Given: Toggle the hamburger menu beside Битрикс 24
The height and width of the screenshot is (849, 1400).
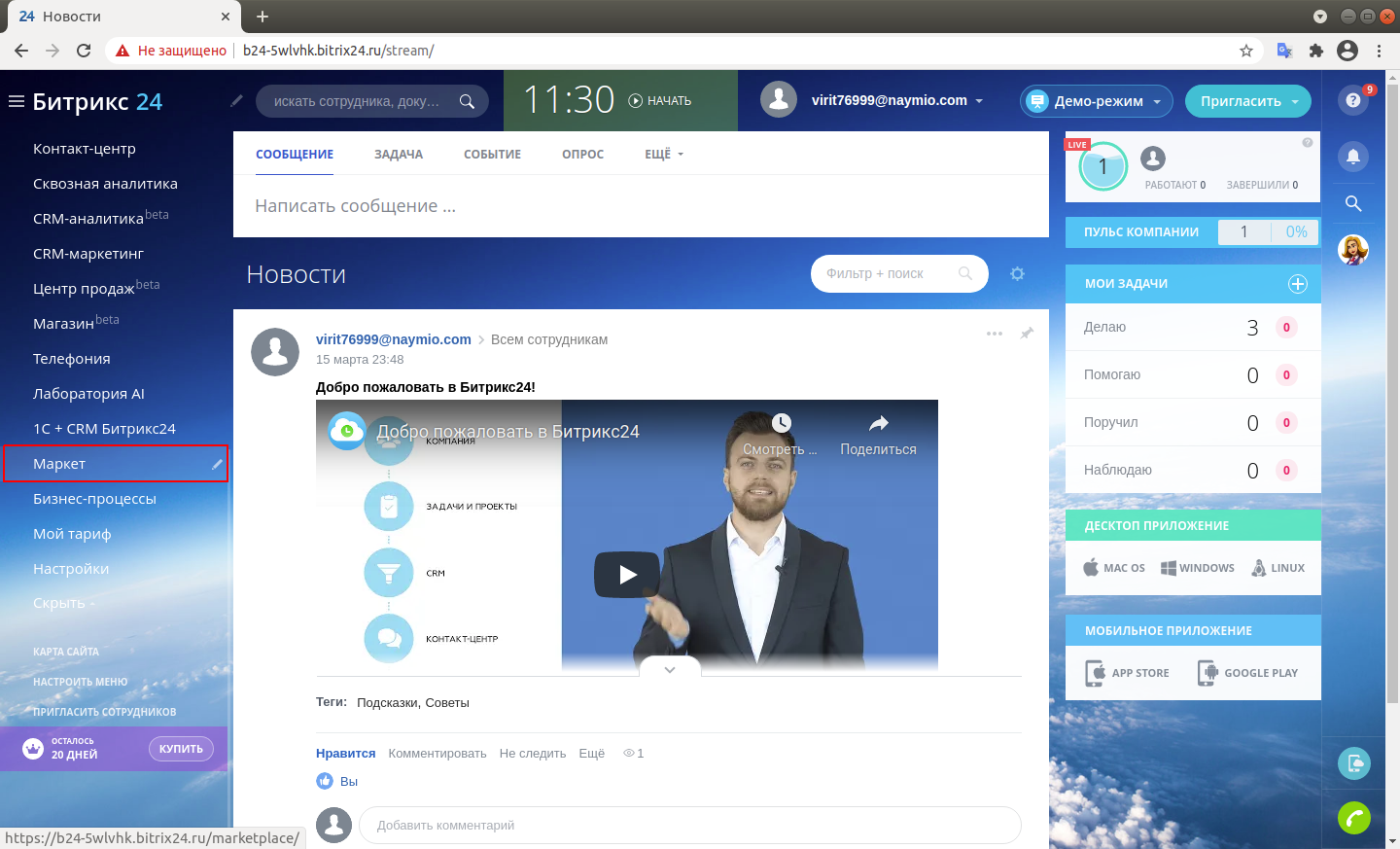Looking at the screenshot, I should click(16, 101).
